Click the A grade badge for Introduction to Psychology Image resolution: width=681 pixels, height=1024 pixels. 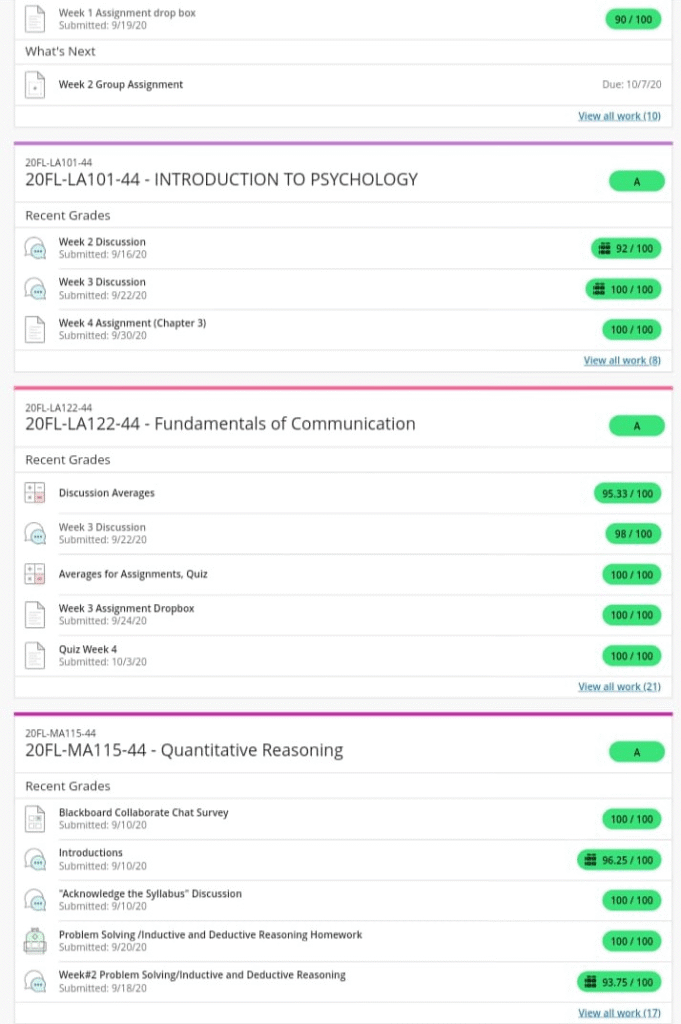click(637, 181)
